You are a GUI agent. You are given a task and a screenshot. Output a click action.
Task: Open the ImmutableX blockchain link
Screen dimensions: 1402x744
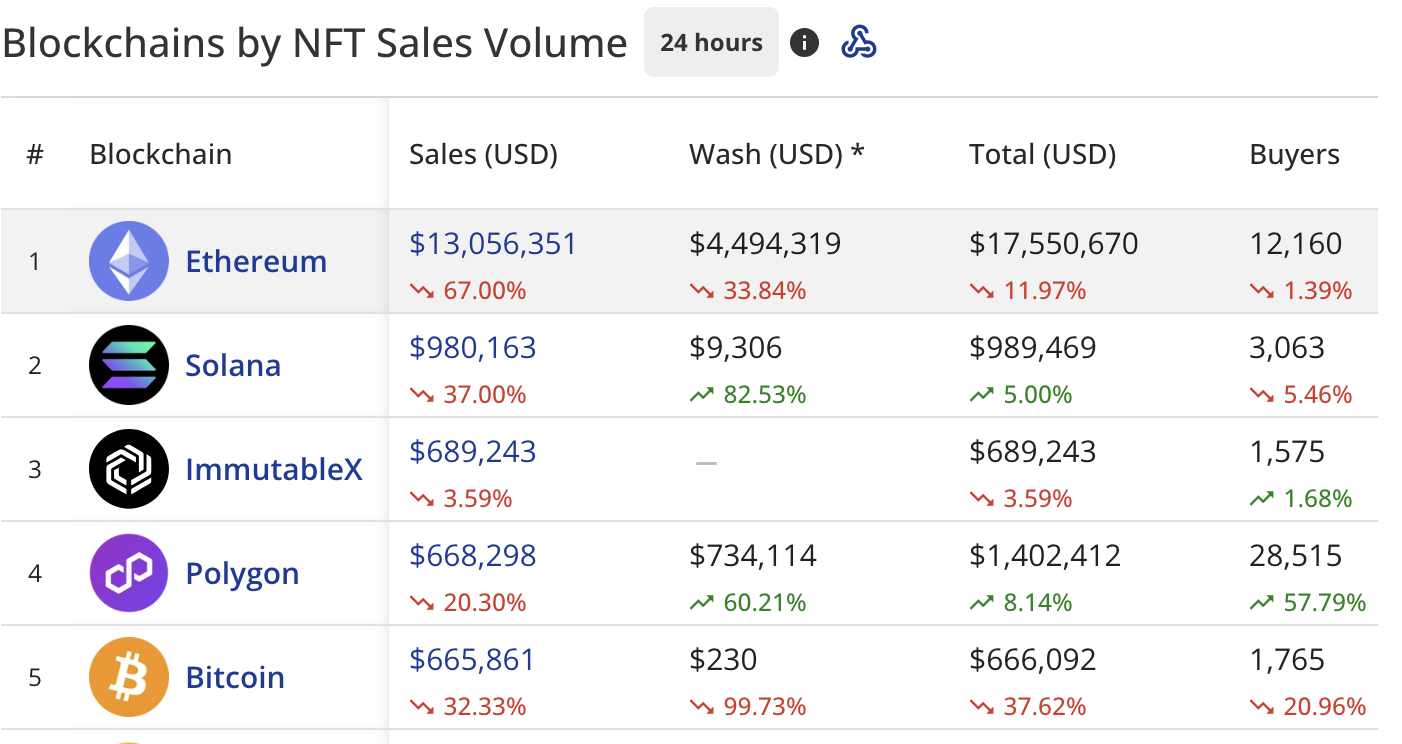point(274,470)
